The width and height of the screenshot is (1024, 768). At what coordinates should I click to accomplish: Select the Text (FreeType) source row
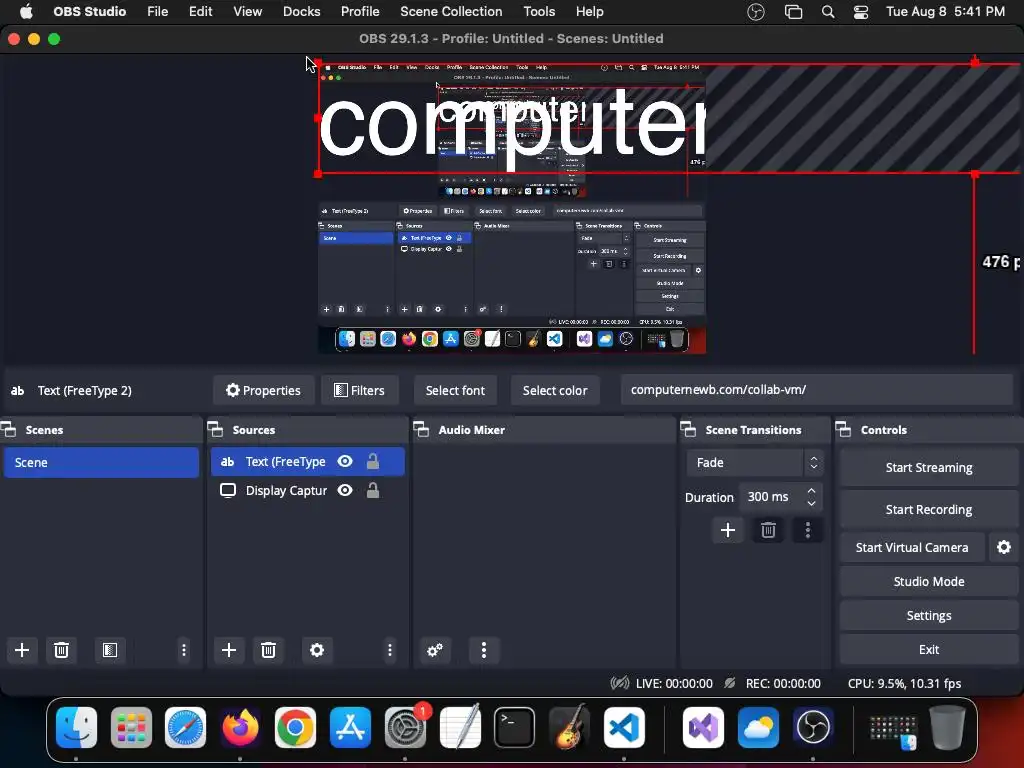(308, 462)
